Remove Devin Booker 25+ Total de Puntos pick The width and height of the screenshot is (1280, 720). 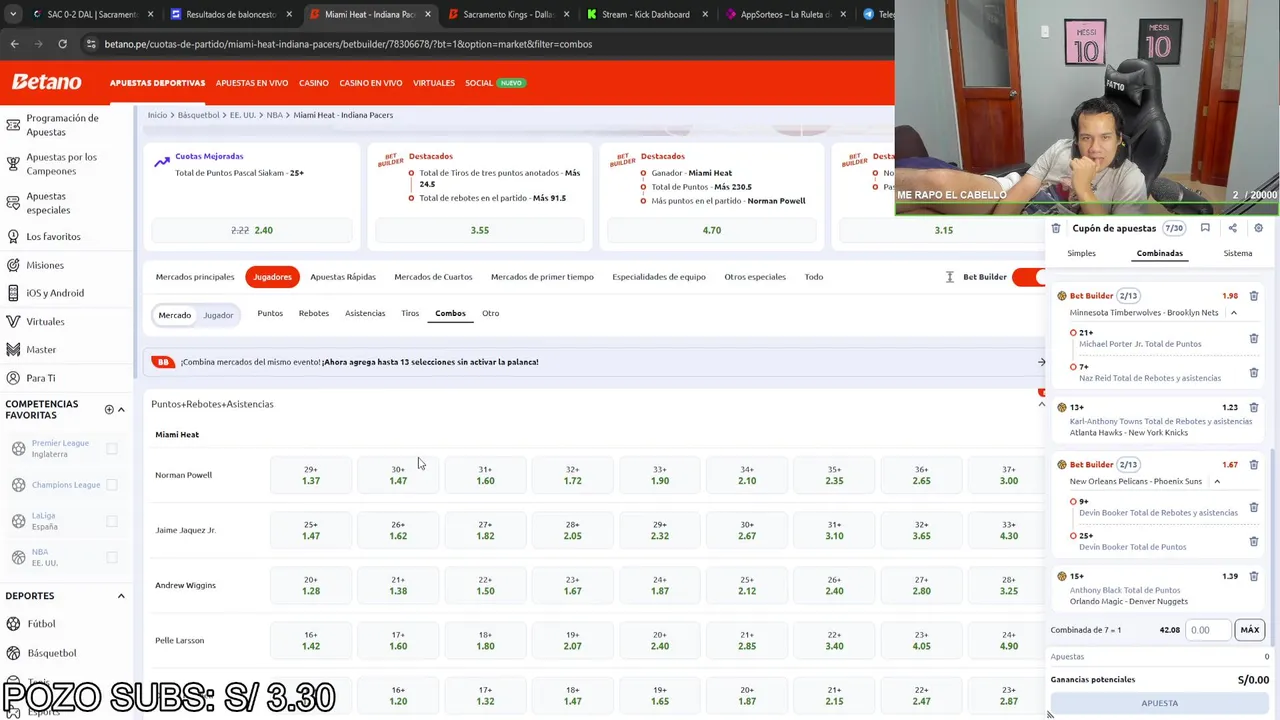[x=1253, y=541]
